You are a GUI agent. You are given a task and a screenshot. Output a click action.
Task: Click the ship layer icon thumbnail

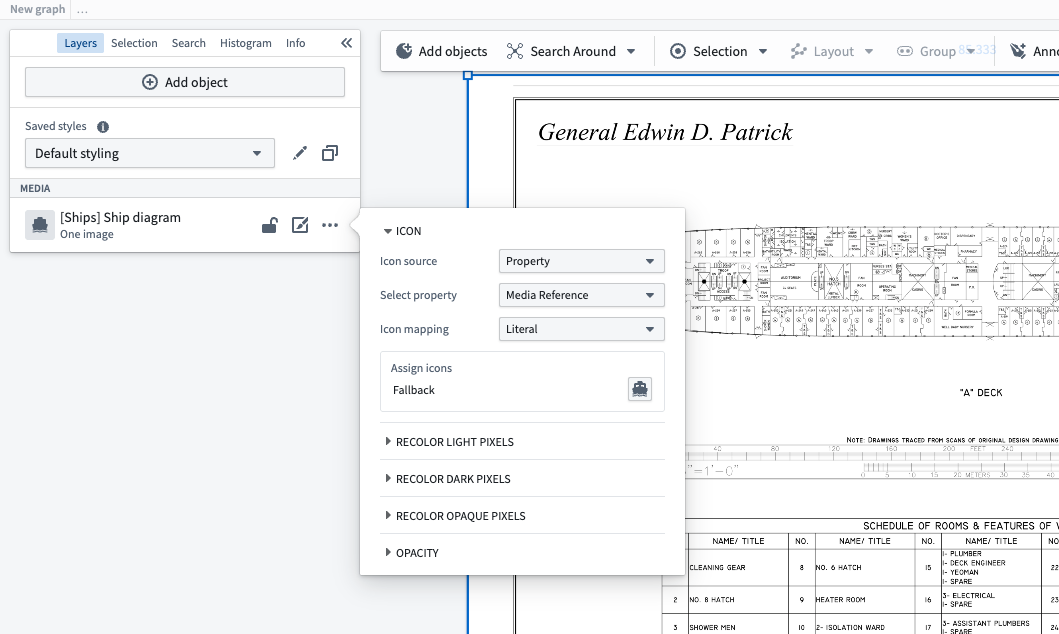[40, 226]
